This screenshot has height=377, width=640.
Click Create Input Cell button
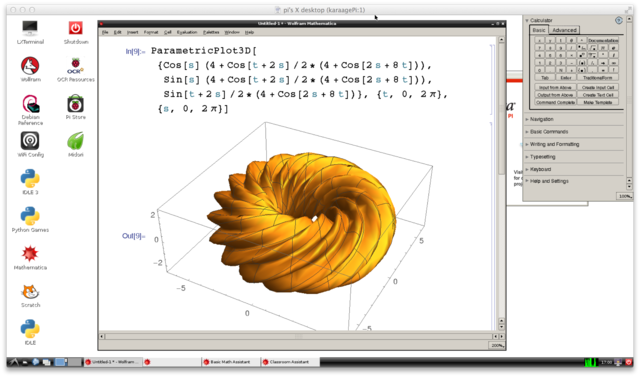click(598, 87)
